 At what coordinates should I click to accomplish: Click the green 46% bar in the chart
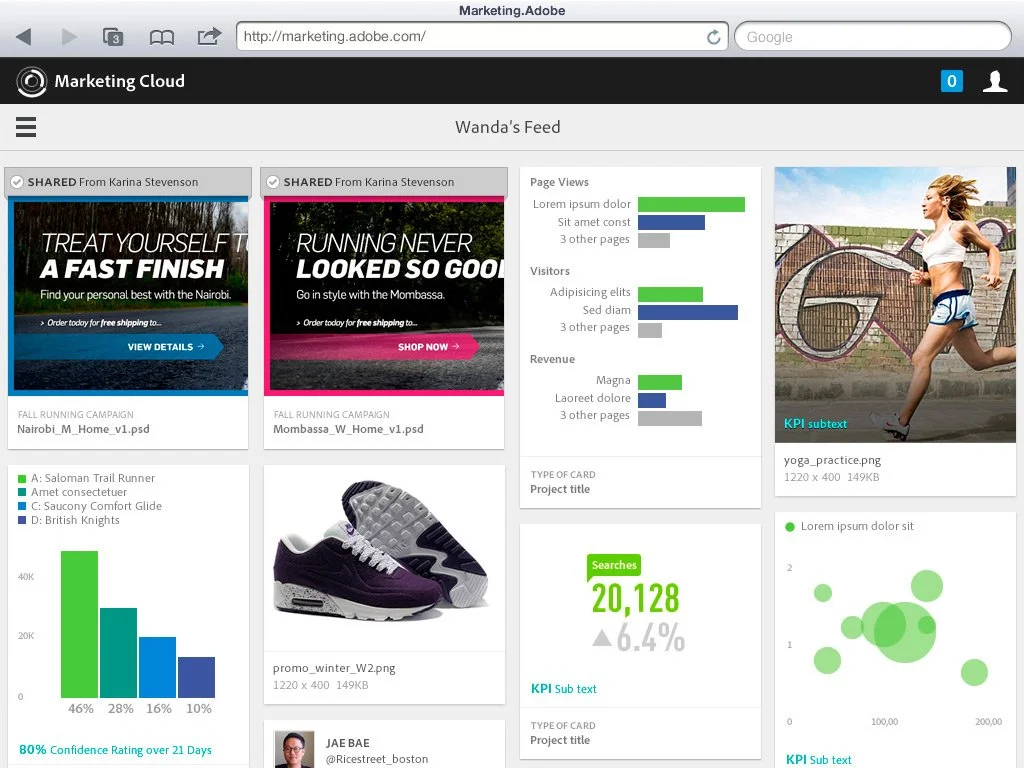(79, 624)
